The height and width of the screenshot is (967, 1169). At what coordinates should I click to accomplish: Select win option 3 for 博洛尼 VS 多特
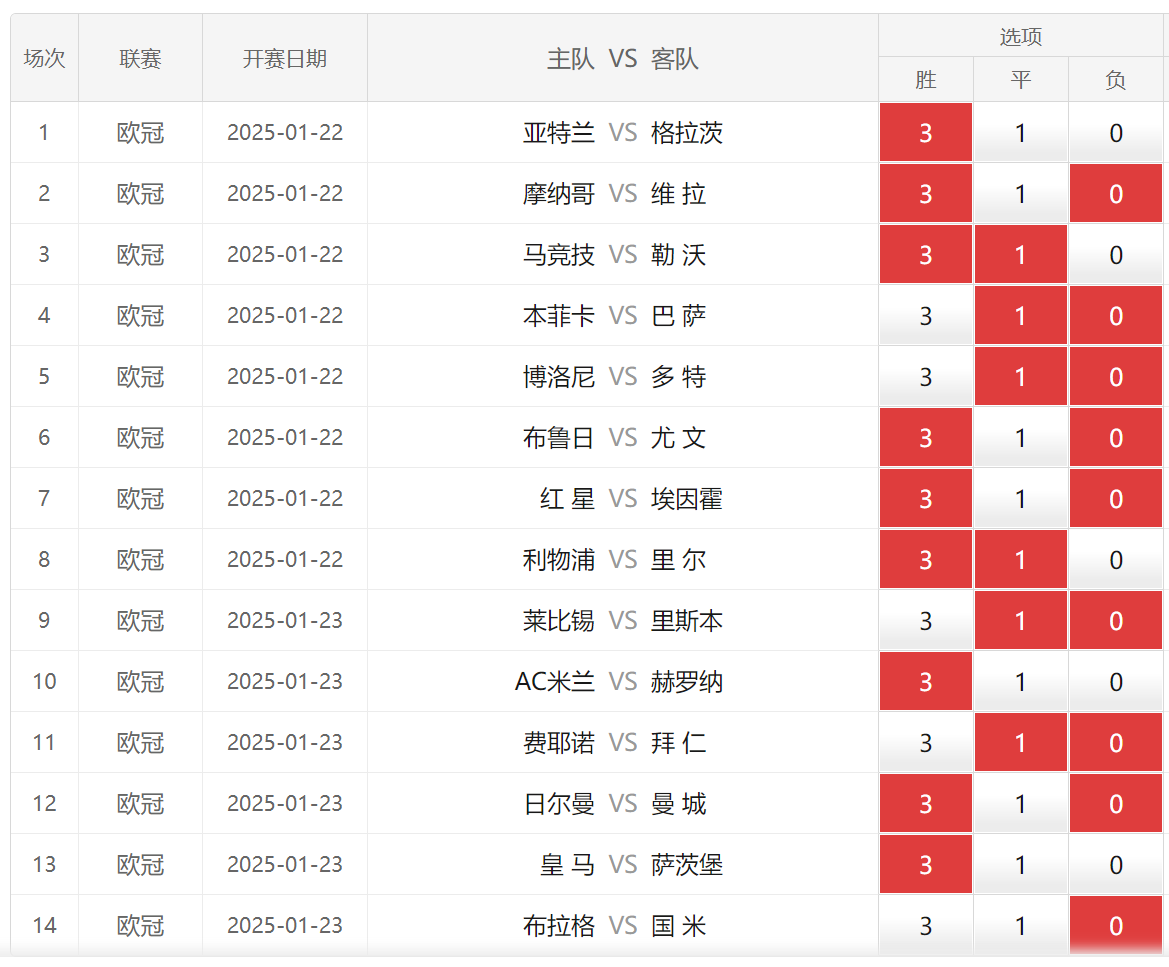pyautogui.click(x=925, y=377)
